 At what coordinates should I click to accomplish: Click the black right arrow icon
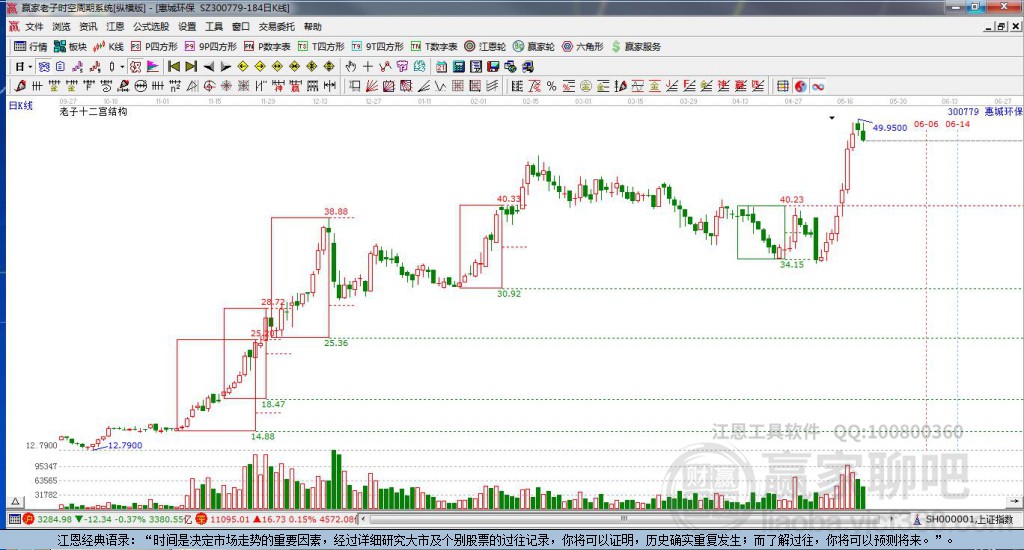[x=226, y=67]
